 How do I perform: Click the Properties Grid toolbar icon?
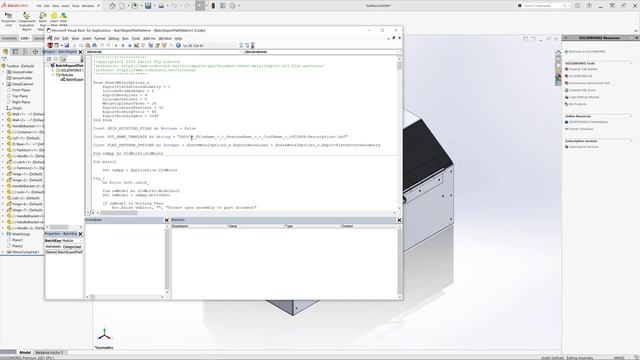click(8, 19)
